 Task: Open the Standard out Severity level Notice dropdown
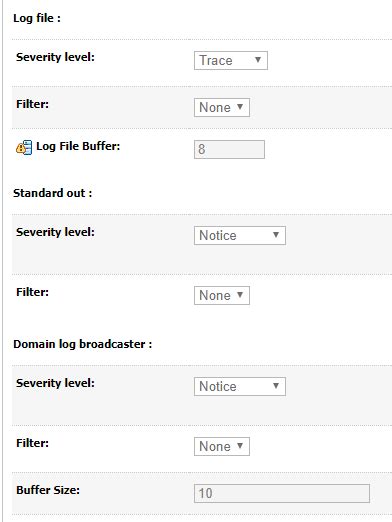(240, 235)
